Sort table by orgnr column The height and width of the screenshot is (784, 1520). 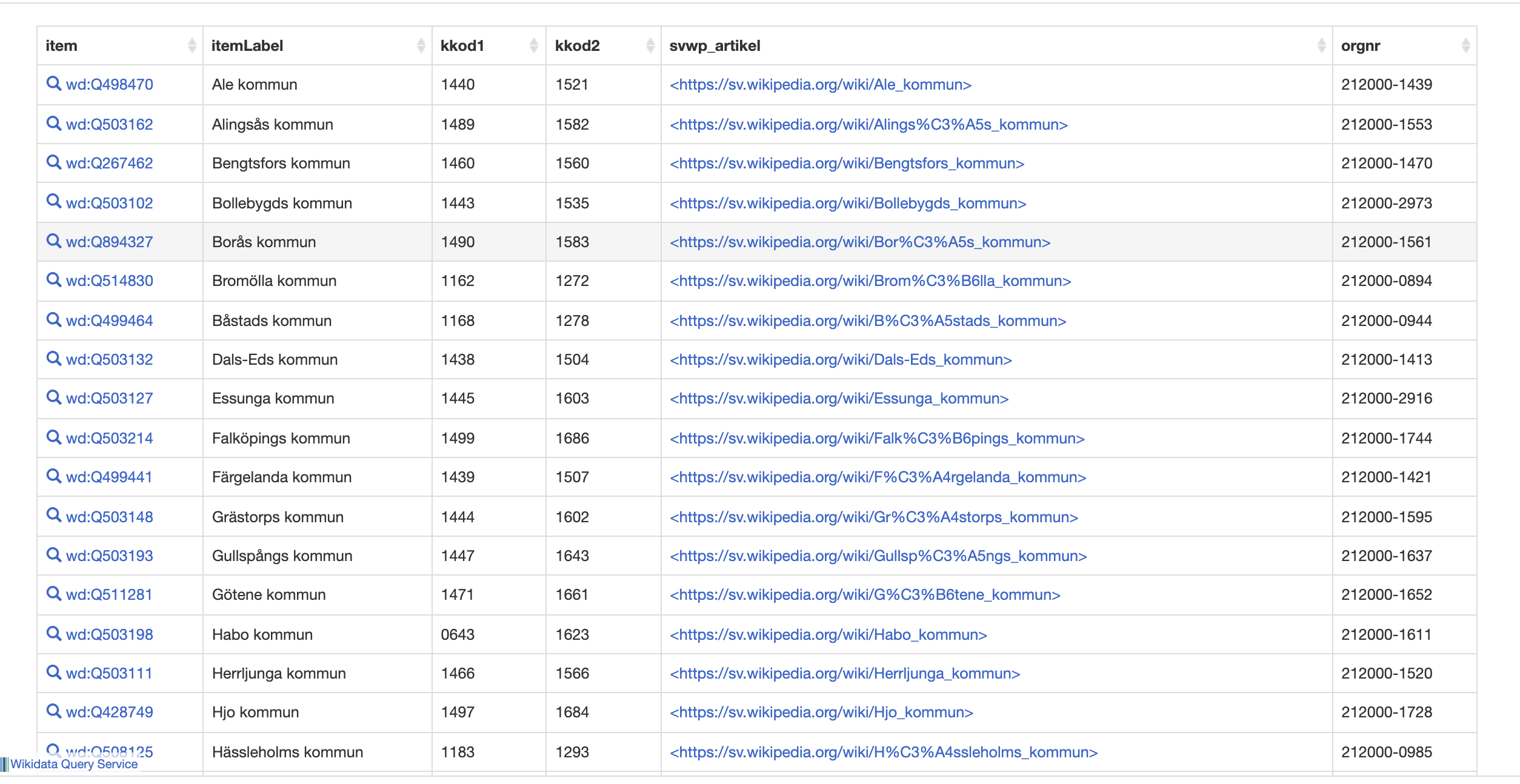pos(1465,45)
